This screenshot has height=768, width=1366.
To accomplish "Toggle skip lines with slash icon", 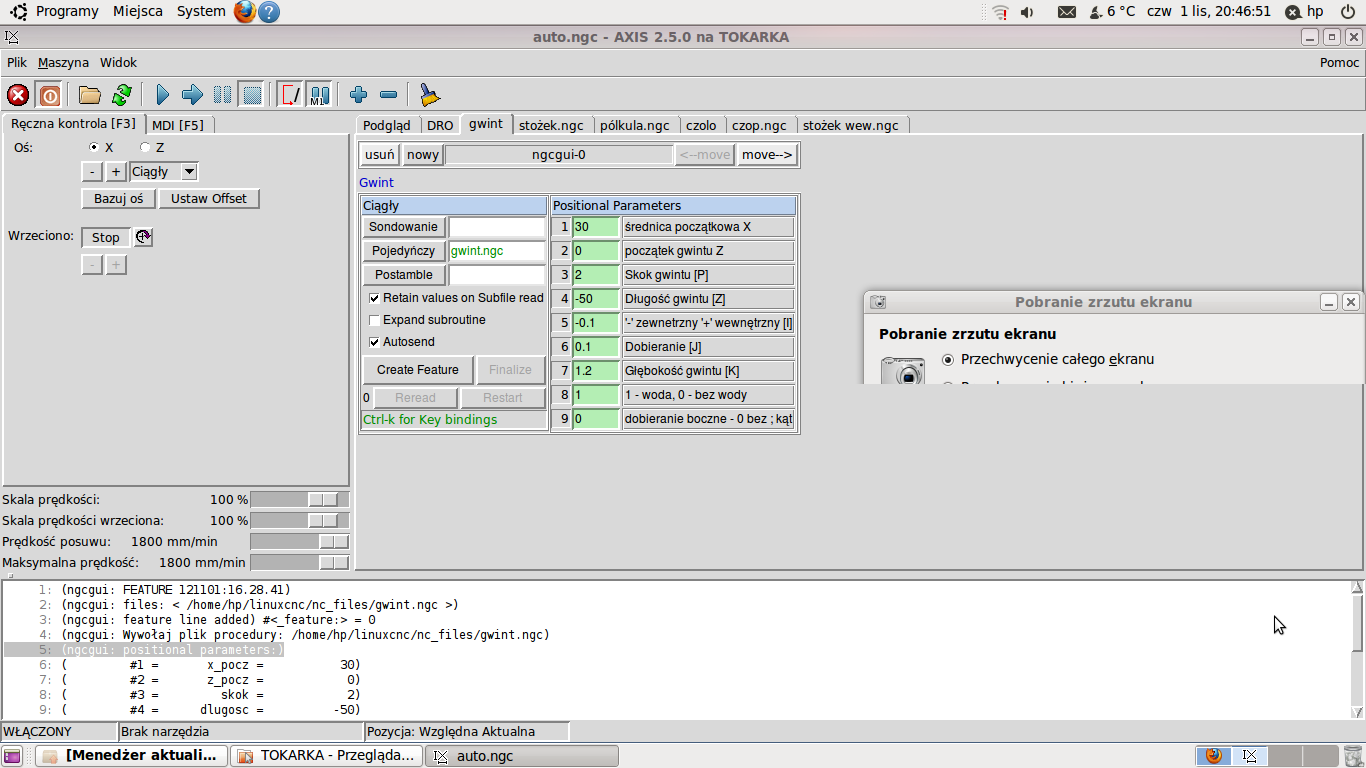I will 290,95.
